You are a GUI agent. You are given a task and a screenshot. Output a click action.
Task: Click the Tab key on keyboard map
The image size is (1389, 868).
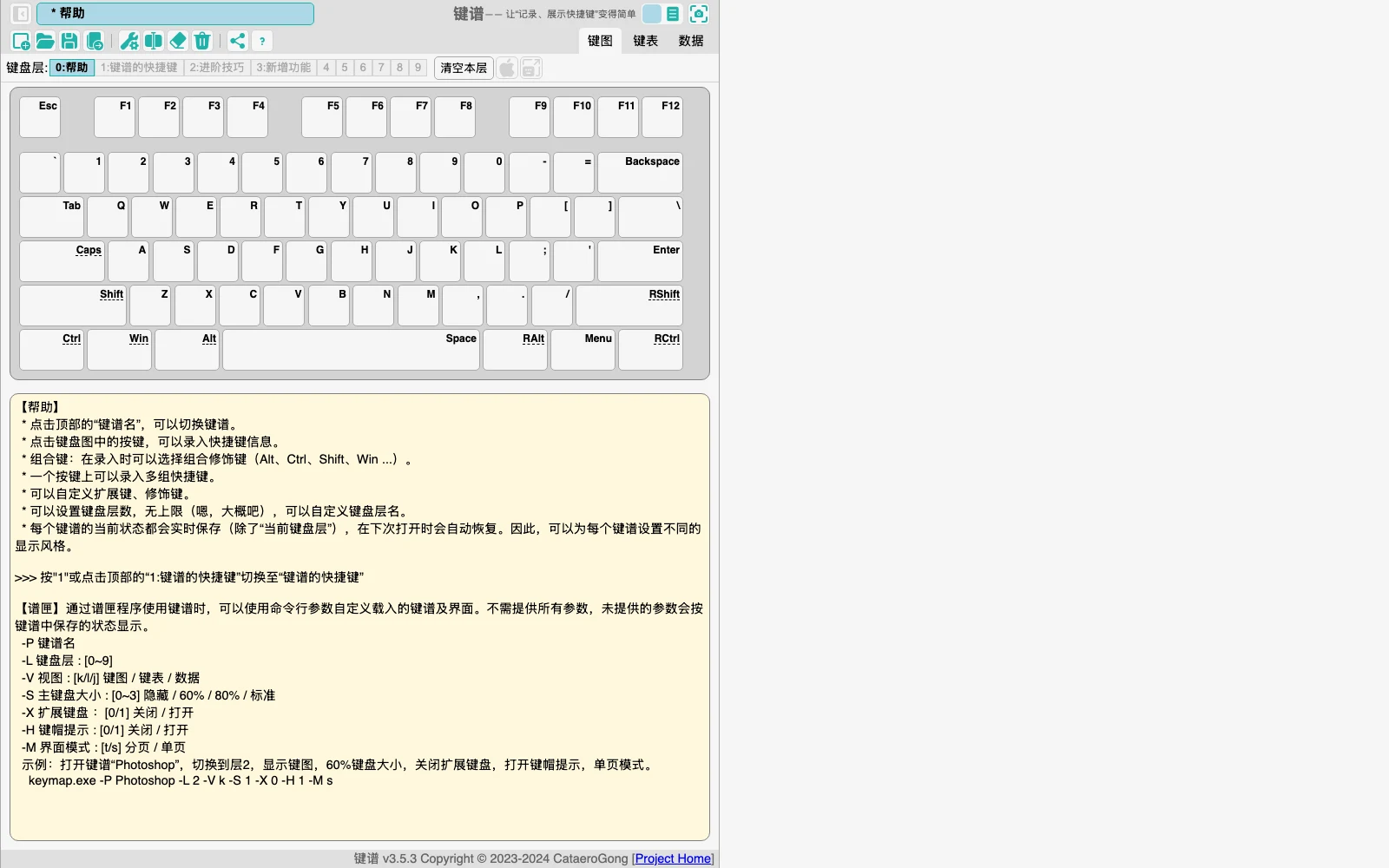coord(51,217)
